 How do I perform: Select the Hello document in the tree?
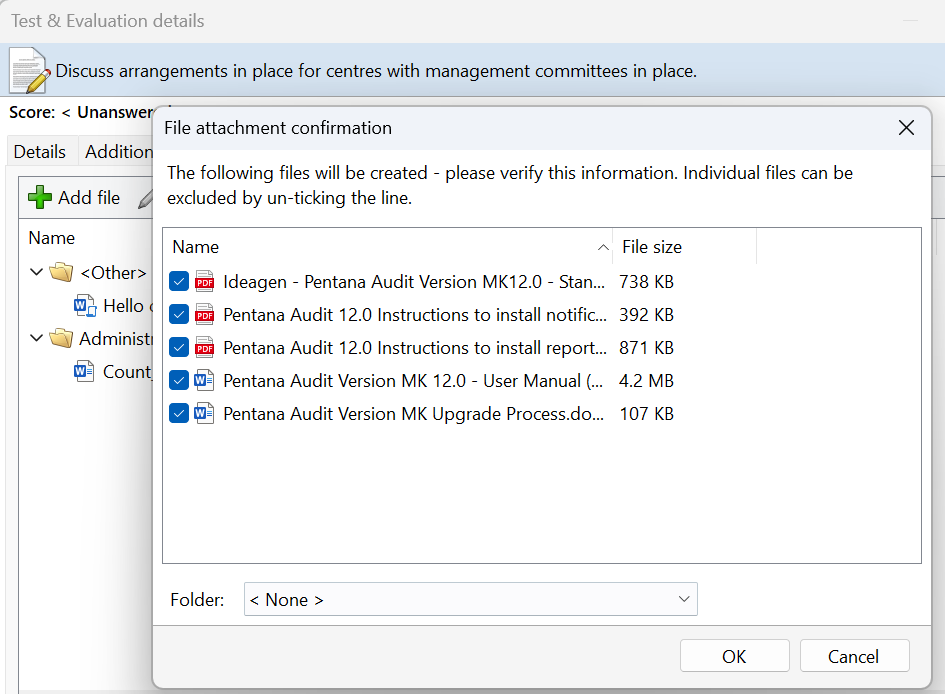click(127, 305)
